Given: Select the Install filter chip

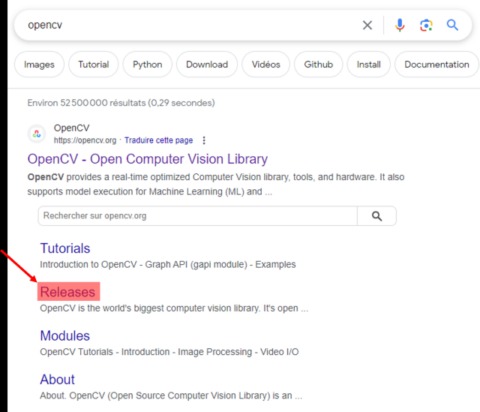Looking at the screenshot, I should 368,64.
